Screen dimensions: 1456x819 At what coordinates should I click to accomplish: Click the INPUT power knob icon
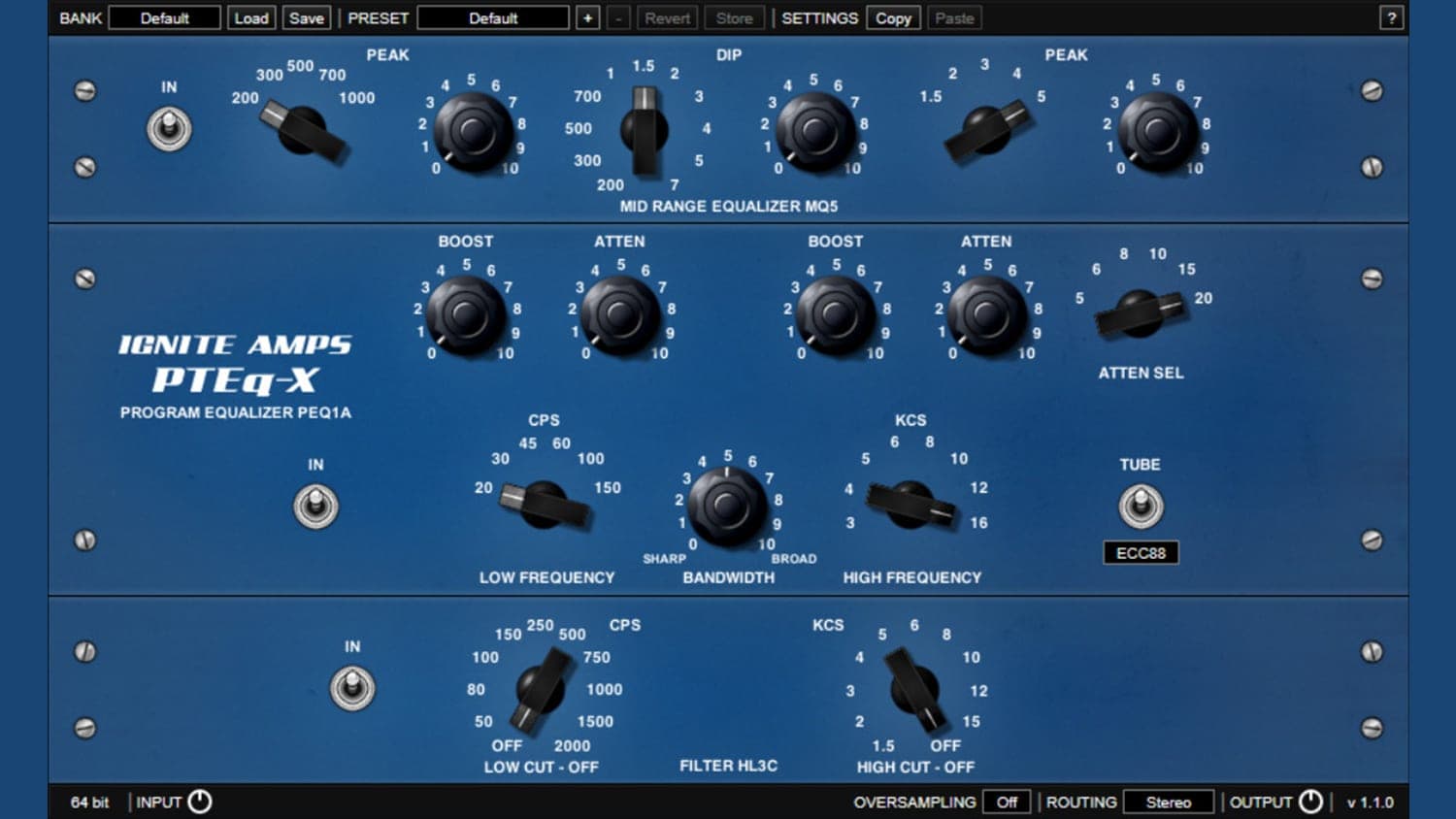pos(200,802)
